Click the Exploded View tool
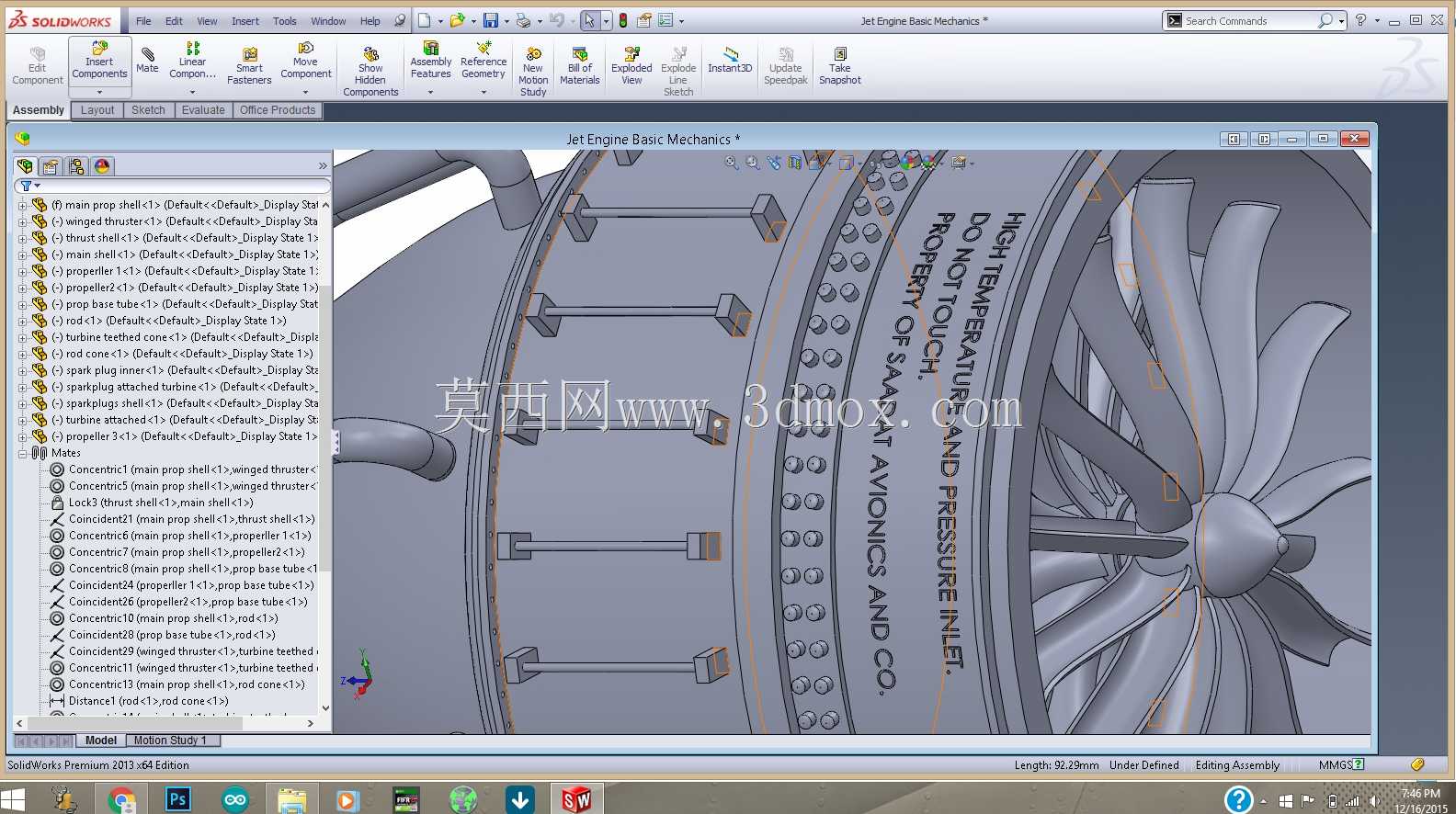The image size is (1456, 814). coord(631,67)
